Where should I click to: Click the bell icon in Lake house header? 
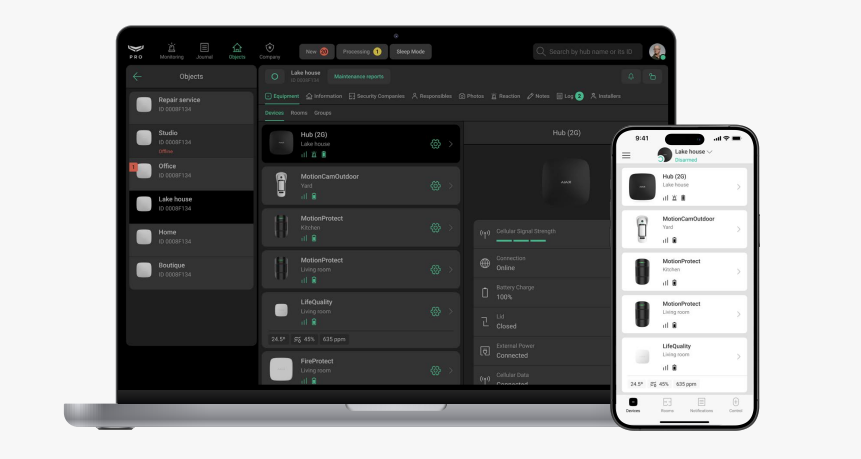pyautogui.click(x=630, y=76)
